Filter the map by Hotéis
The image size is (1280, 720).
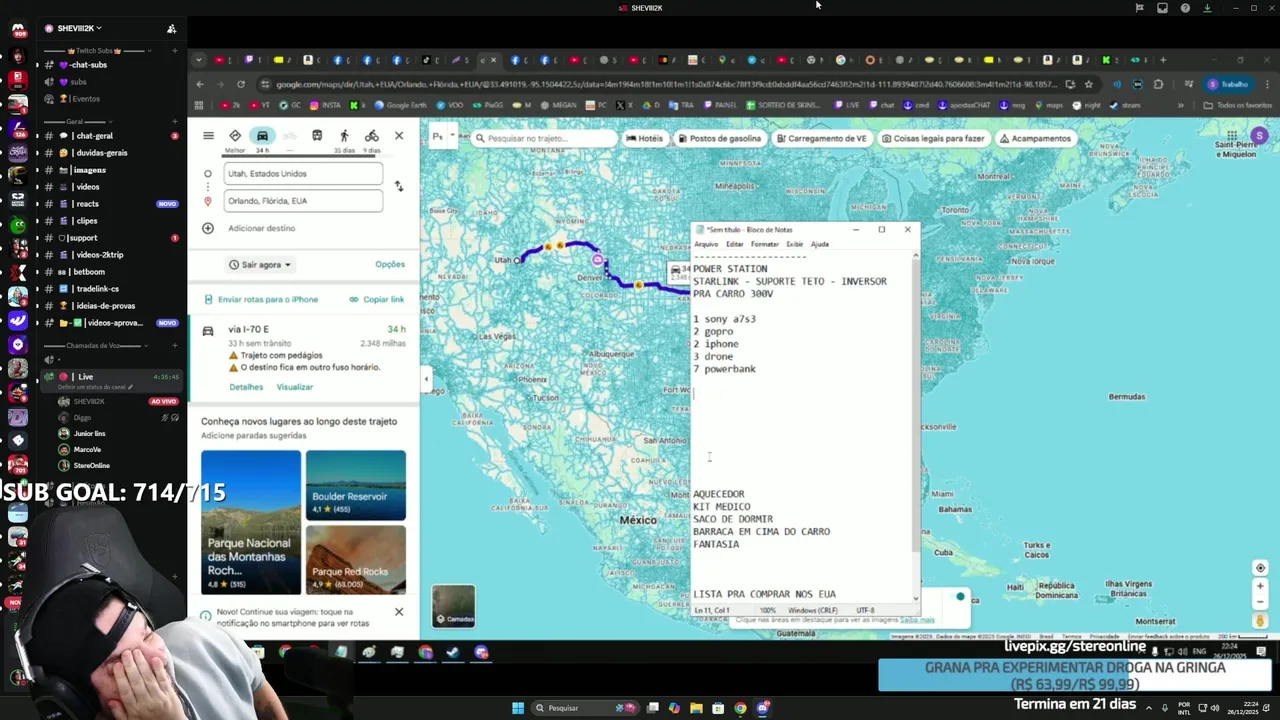click(644, 139)
